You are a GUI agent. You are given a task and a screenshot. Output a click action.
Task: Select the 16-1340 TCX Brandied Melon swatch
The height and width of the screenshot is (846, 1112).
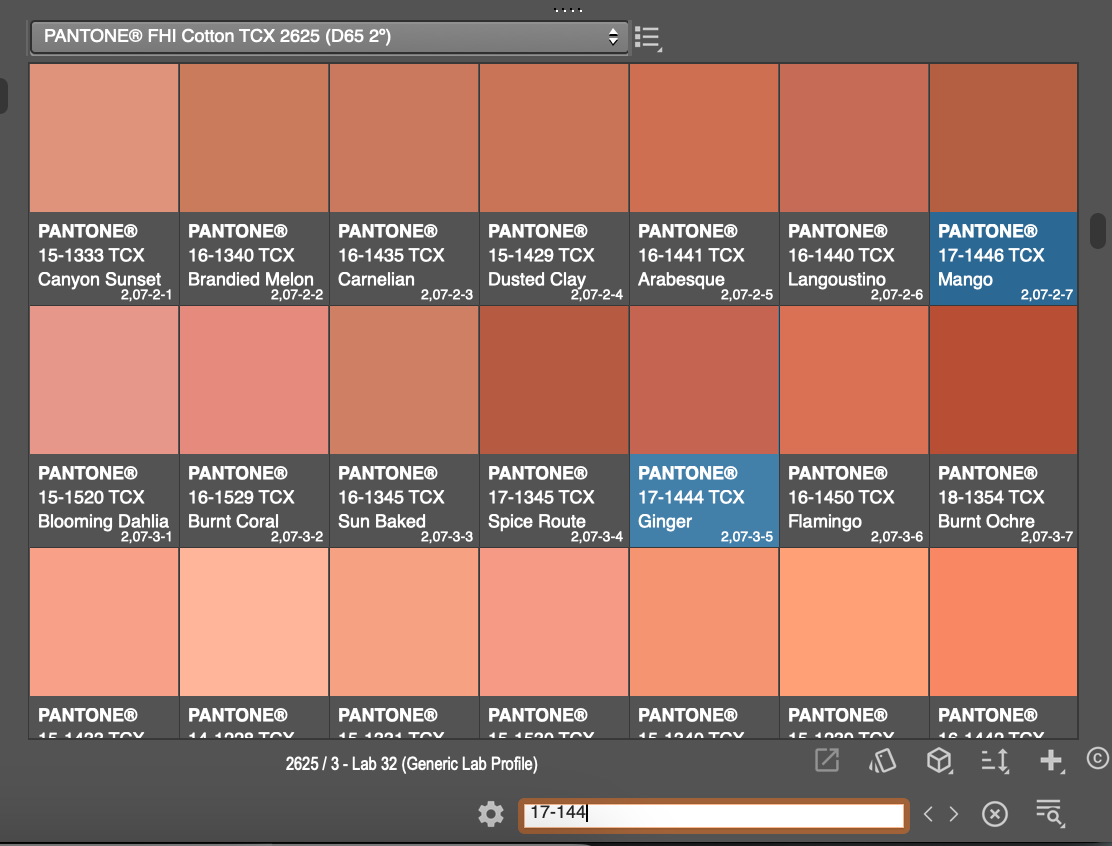coord(254,138)
